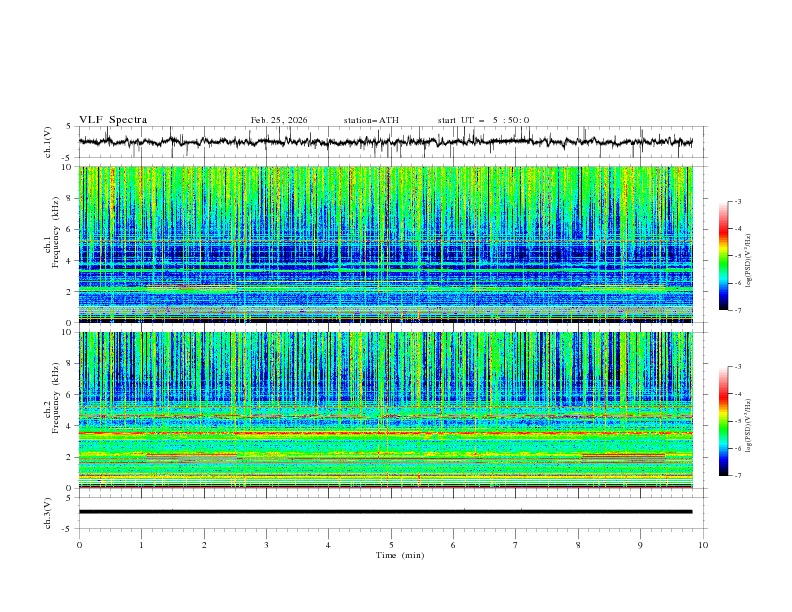This screenshot has width=792, height=612.
Task: Select the "Time (min)" axis title
Action: click(400, 555)
